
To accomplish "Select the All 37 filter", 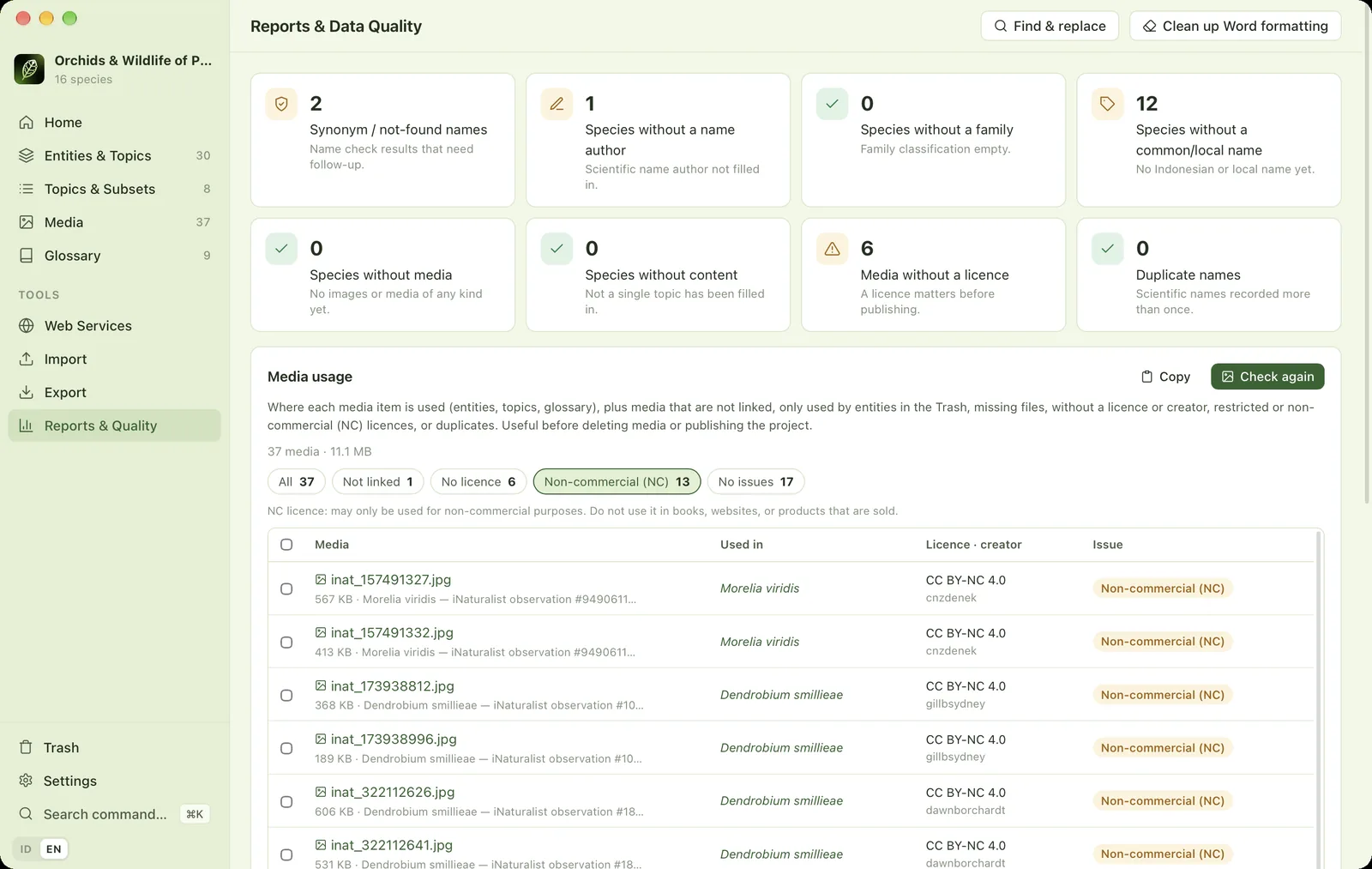I will (297, 482).
